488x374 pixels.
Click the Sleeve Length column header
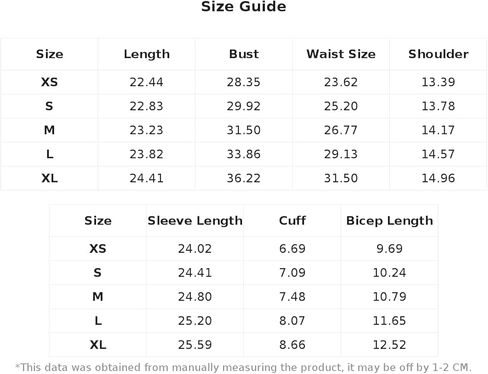tap(195, 221)
